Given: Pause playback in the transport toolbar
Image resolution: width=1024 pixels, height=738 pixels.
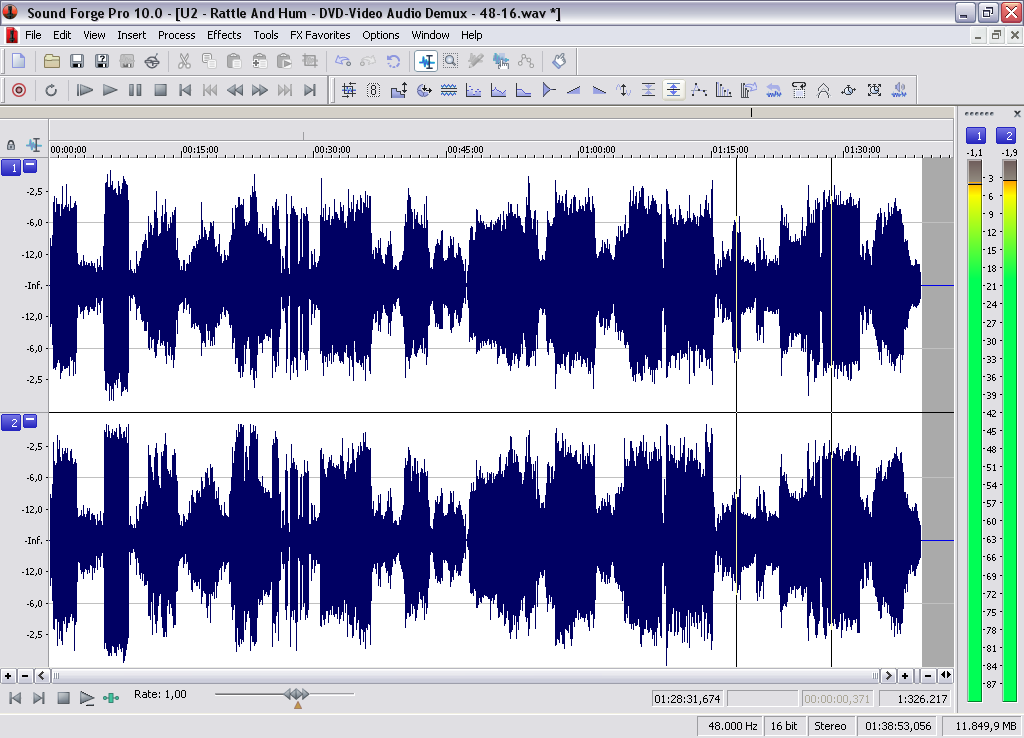Looking at the screenshot, I should pos(135,90).
